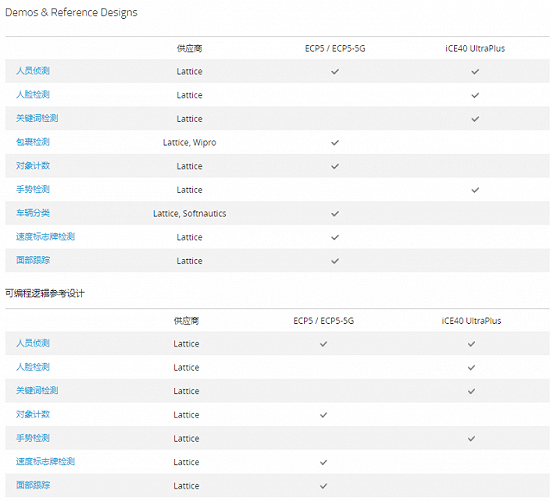This screenshot has height=501, width=550.
Task: Click iCE40 UltraPlus header in reference design table
Action: click(471, 321)
